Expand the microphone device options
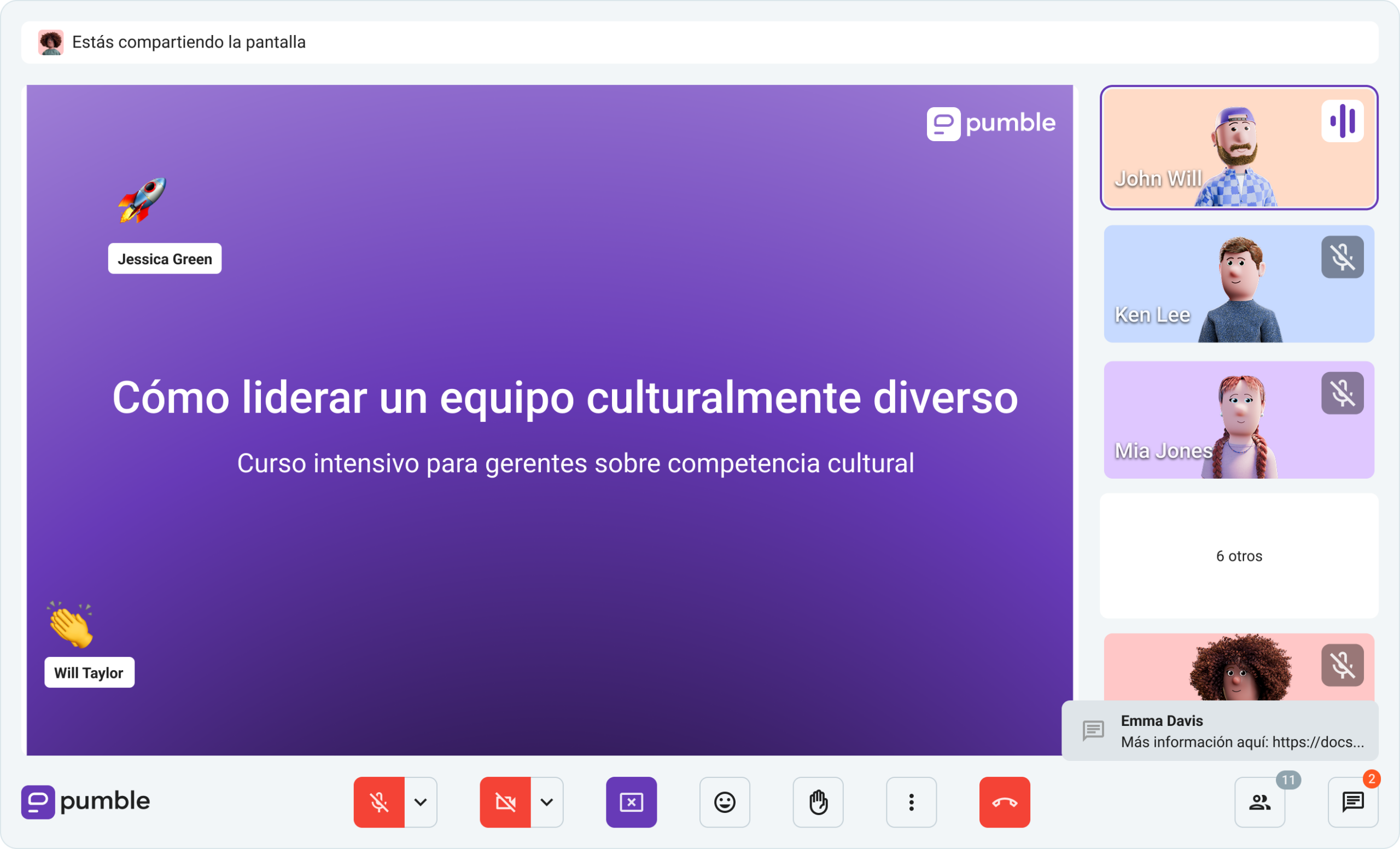Image resolution: width=1400 pixels, height=849 pixels. (421, 802)
